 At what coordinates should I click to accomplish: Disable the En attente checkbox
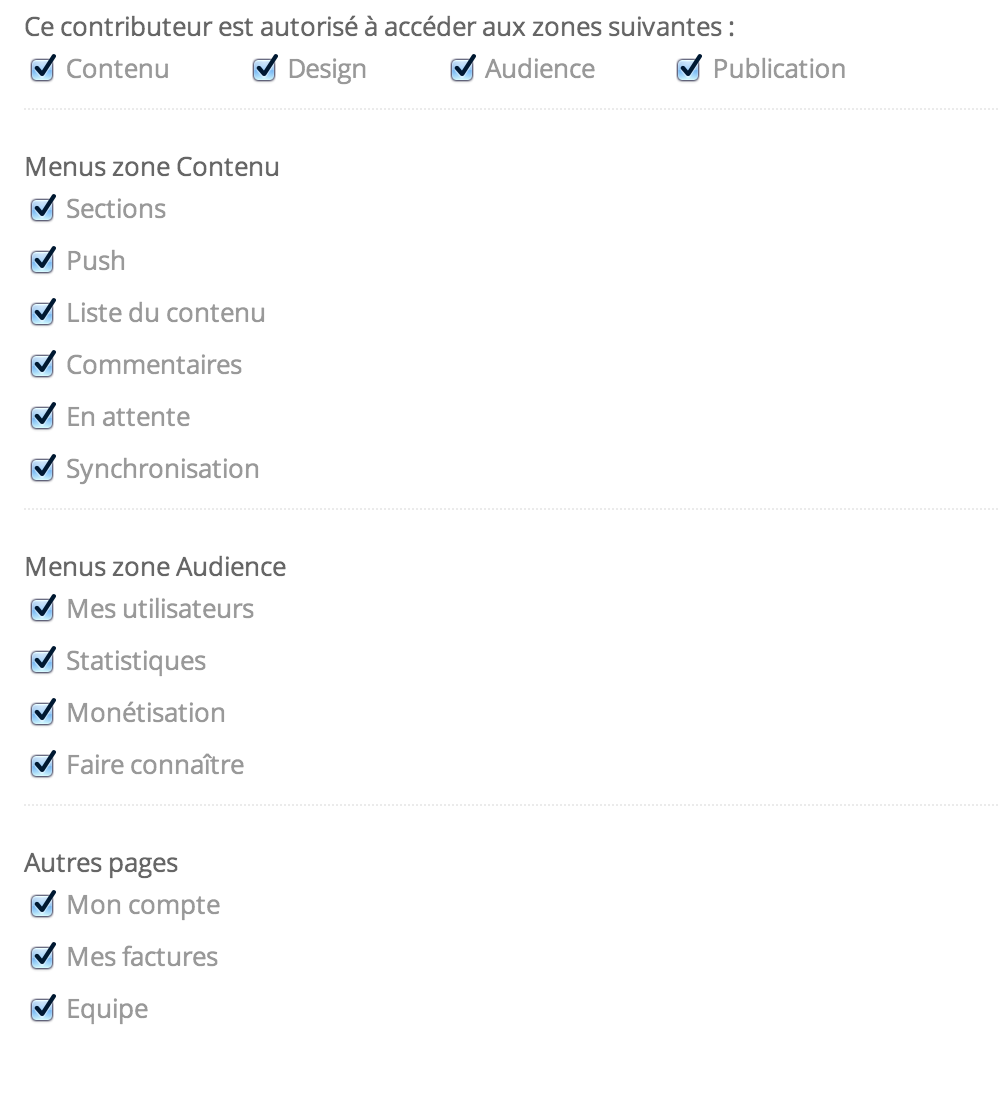point(42,418)
